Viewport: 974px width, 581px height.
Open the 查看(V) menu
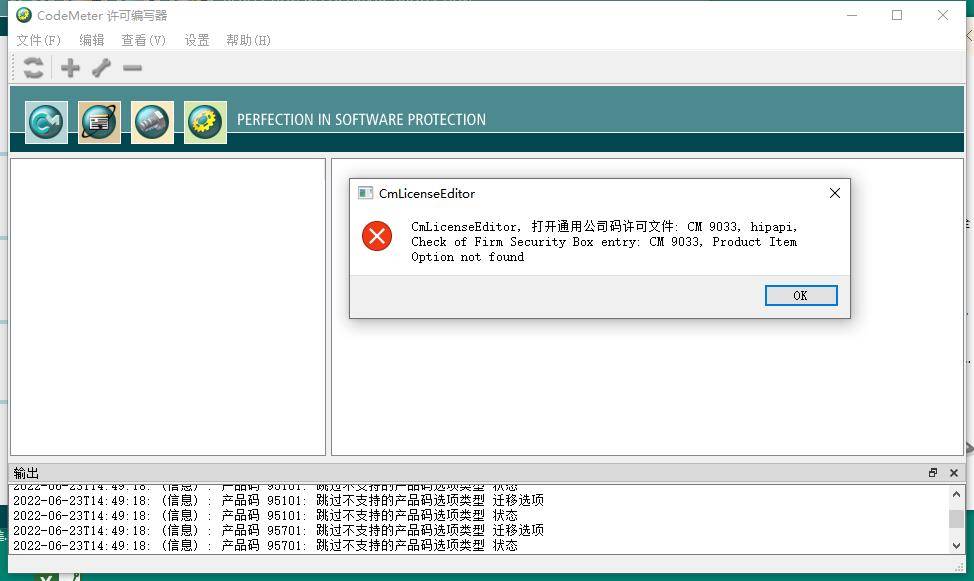pyautogui.click(x=143, y=40)
